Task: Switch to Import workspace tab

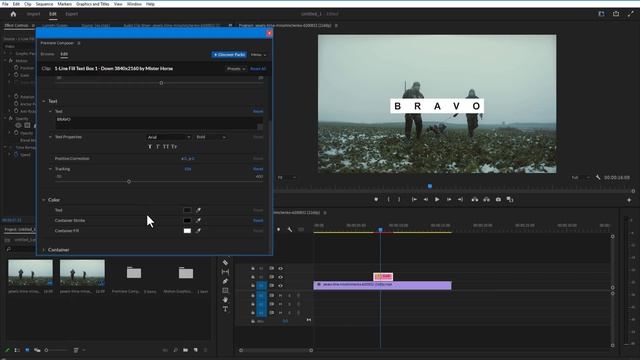Action: pyautogui.click(x=33, y=14)
